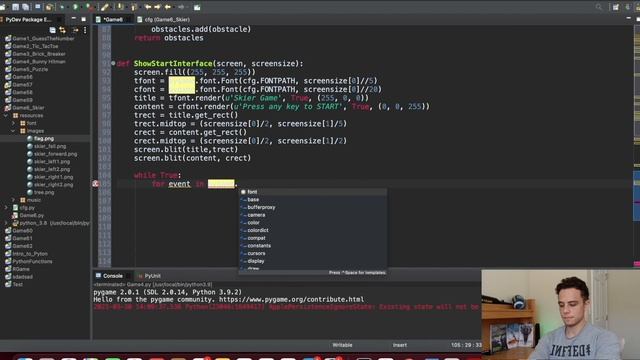Expand the python_3.8 interpreter node
640x360 pixels.
coord(6,223)
